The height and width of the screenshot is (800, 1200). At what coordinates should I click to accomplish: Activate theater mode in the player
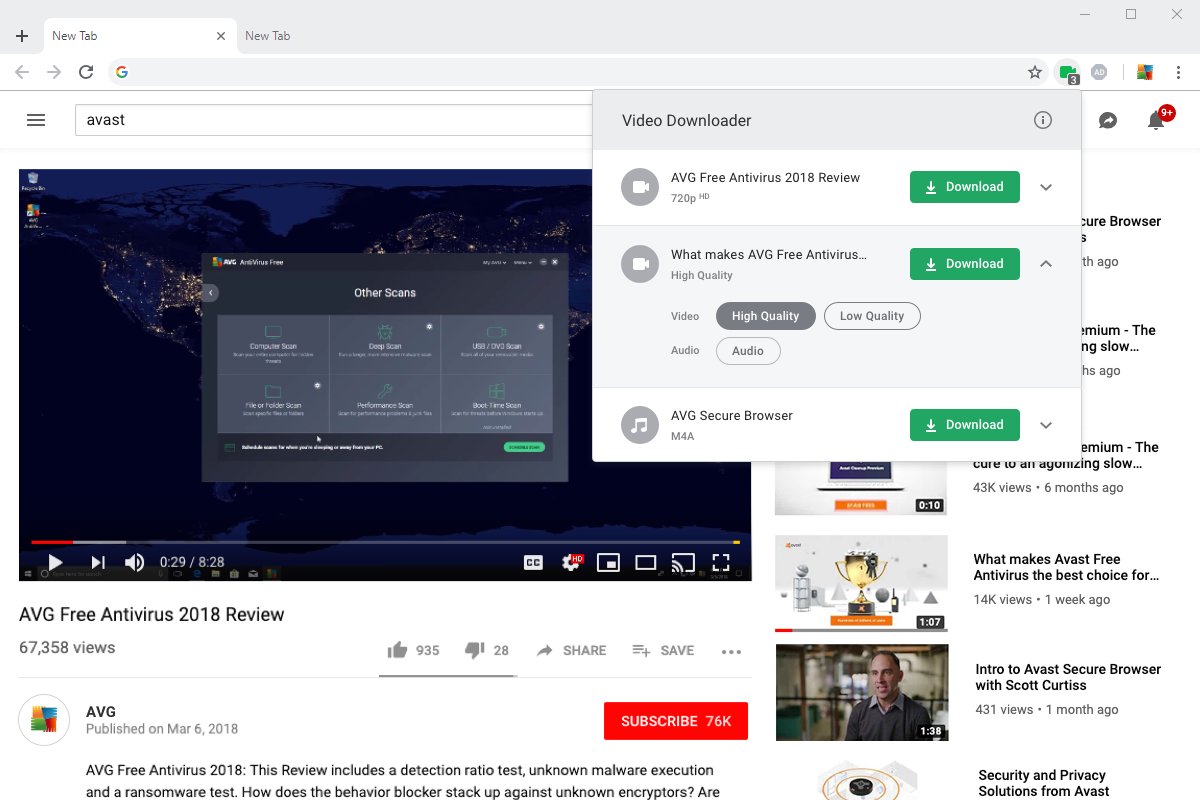point(645,562)
